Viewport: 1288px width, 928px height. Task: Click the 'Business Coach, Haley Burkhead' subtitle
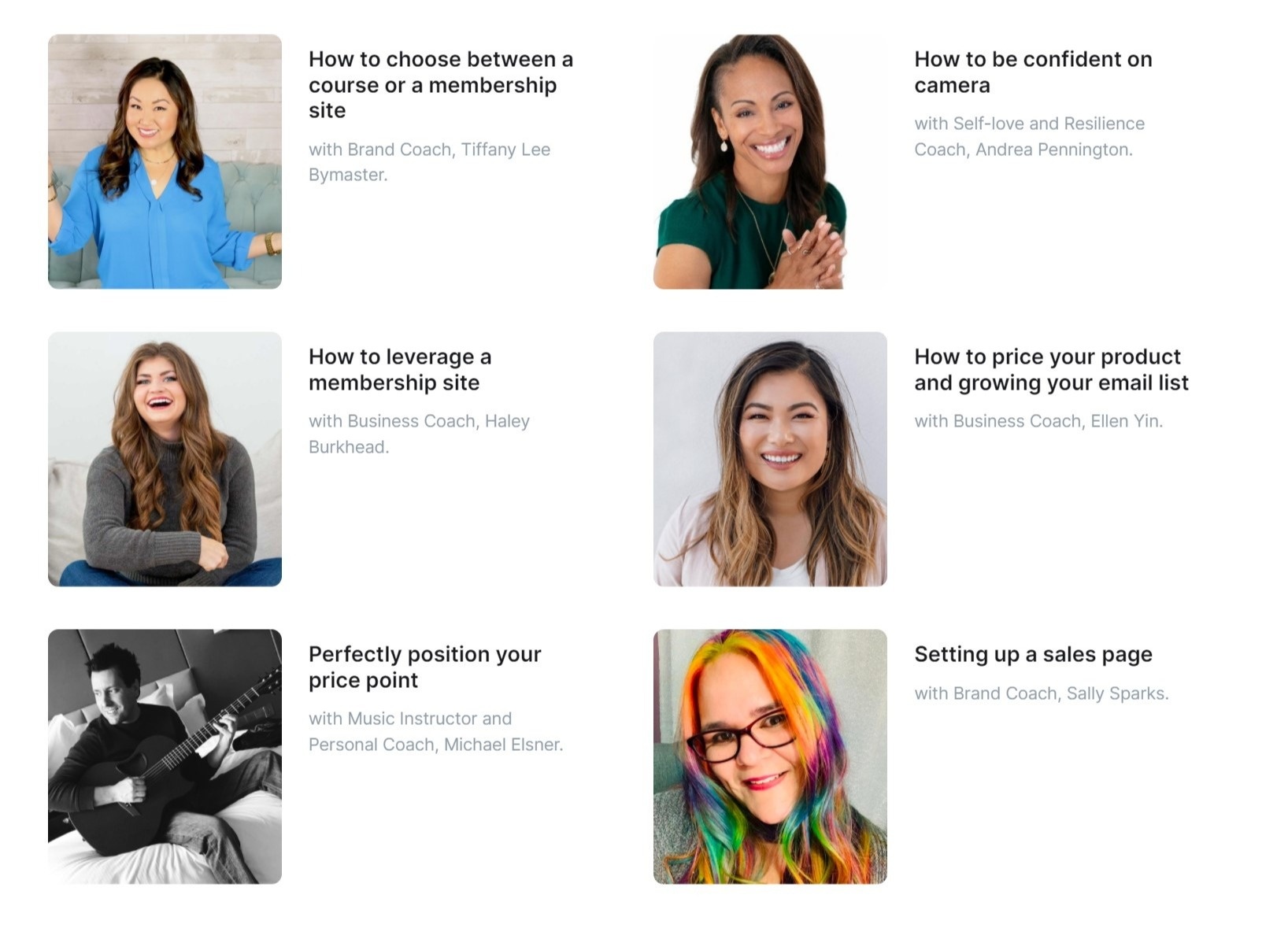click(x=419, y=434)
